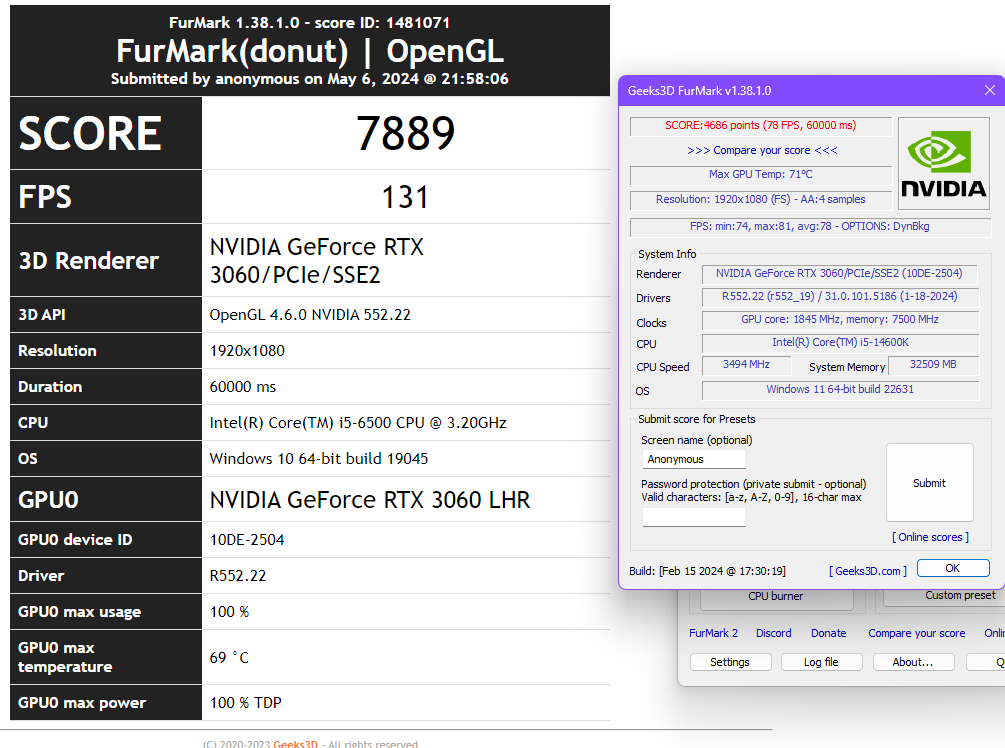
Task: Click the Windows 10 build 19045 cell
Action: (405, 458)
